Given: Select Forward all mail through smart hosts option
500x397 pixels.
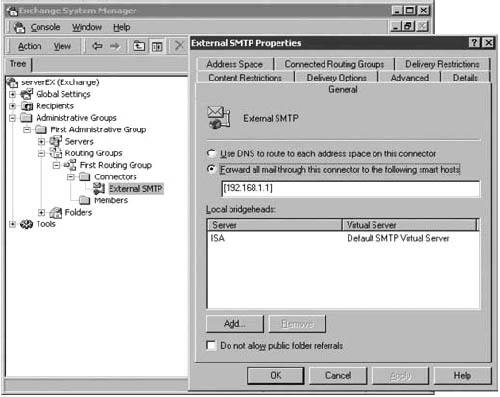Looking at the screenshot, I should click(211, 169).
